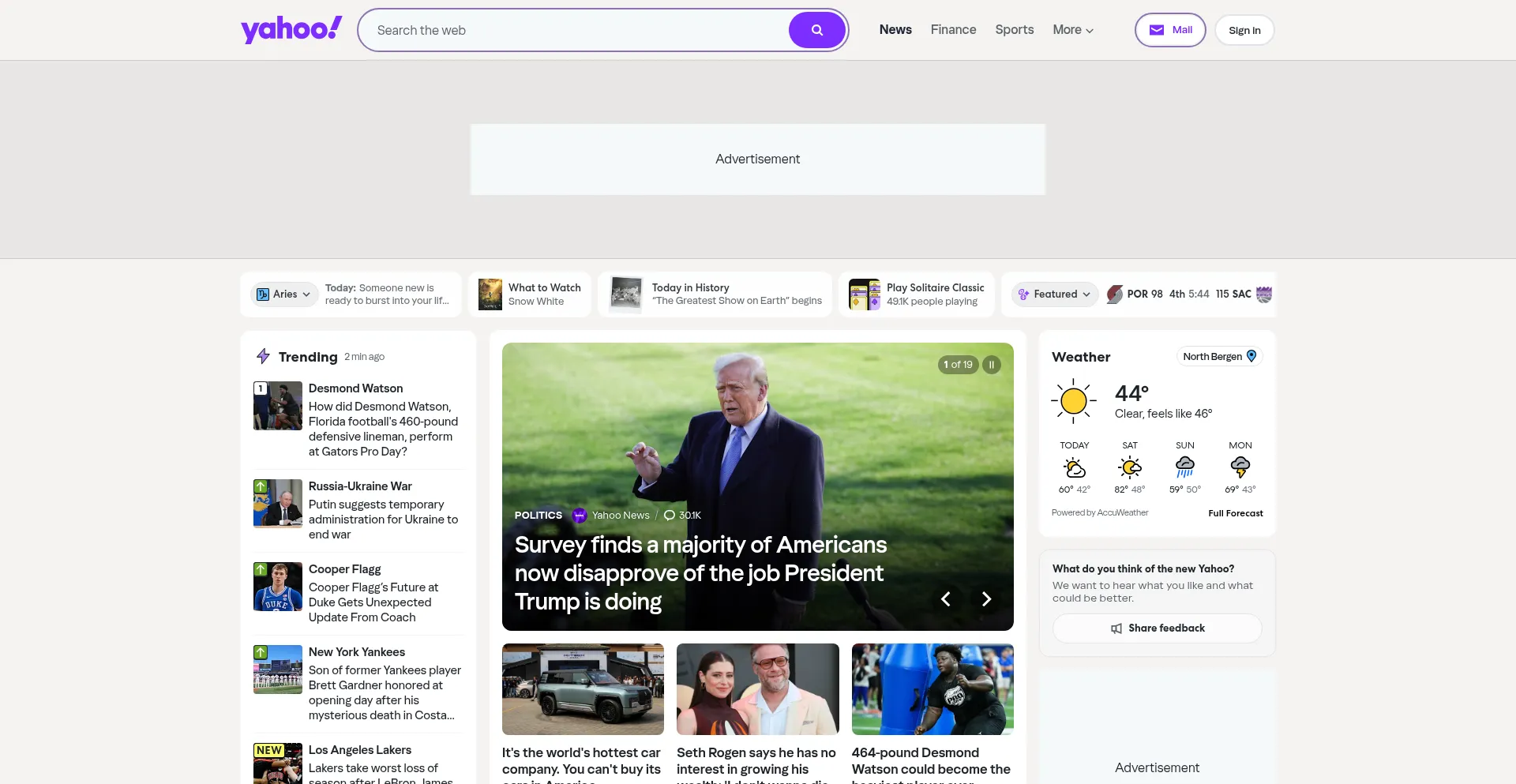Click the current weather sun icon
Screen dimensions: 1516x784
1074,401
